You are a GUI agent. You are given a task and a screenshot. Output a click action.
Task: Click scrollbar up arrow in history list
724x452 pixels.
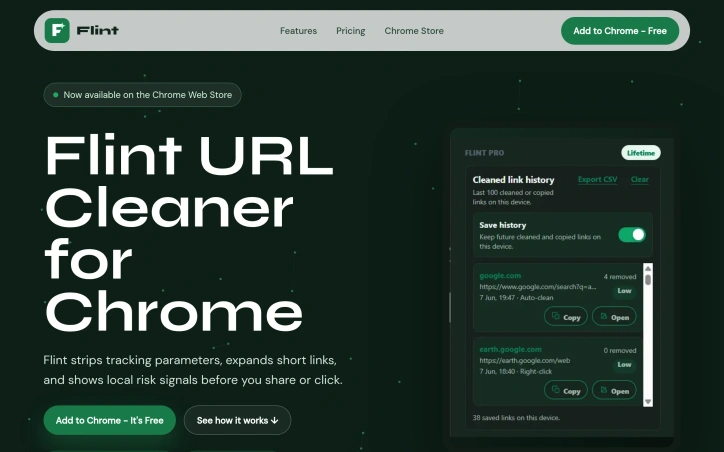pyautogui.click(x=648, y=269)
